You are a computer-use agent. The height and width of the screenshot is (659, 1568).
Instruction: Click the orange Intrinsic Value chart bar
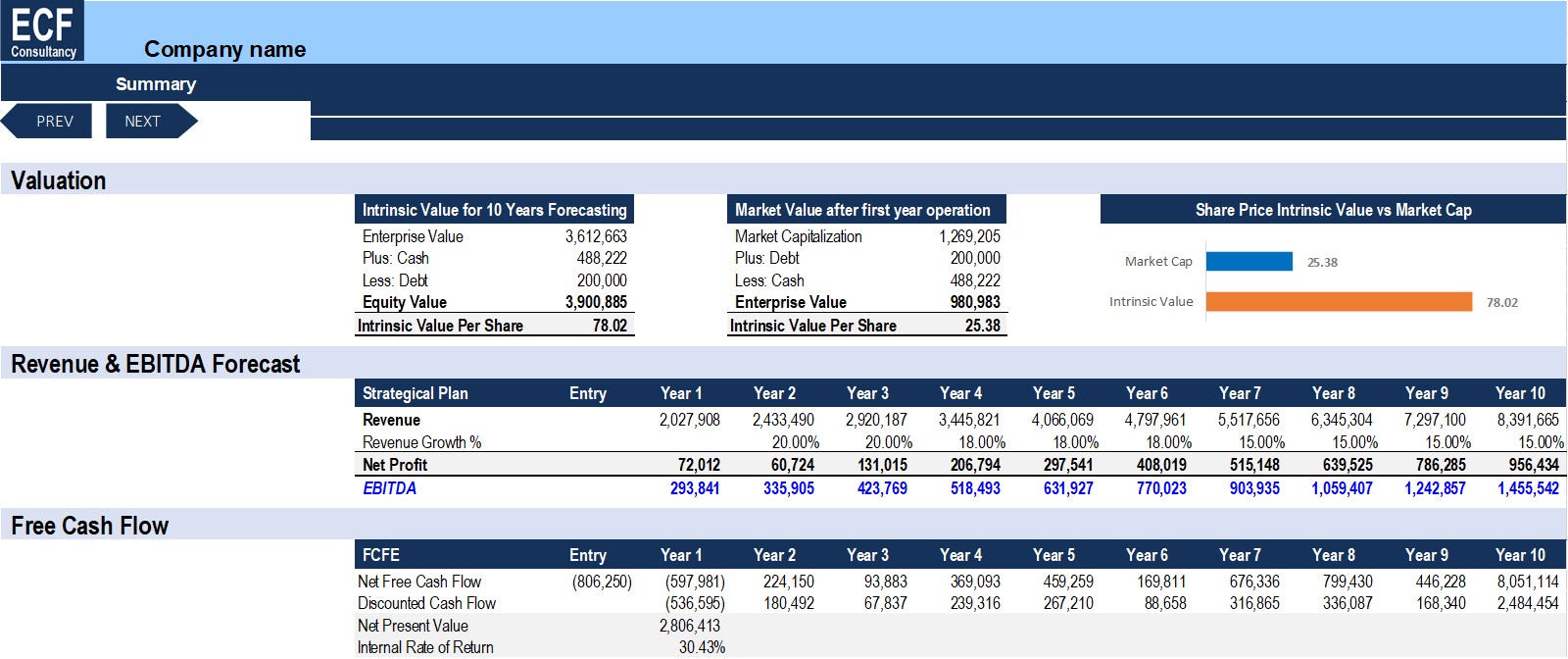pos(1339,302)
